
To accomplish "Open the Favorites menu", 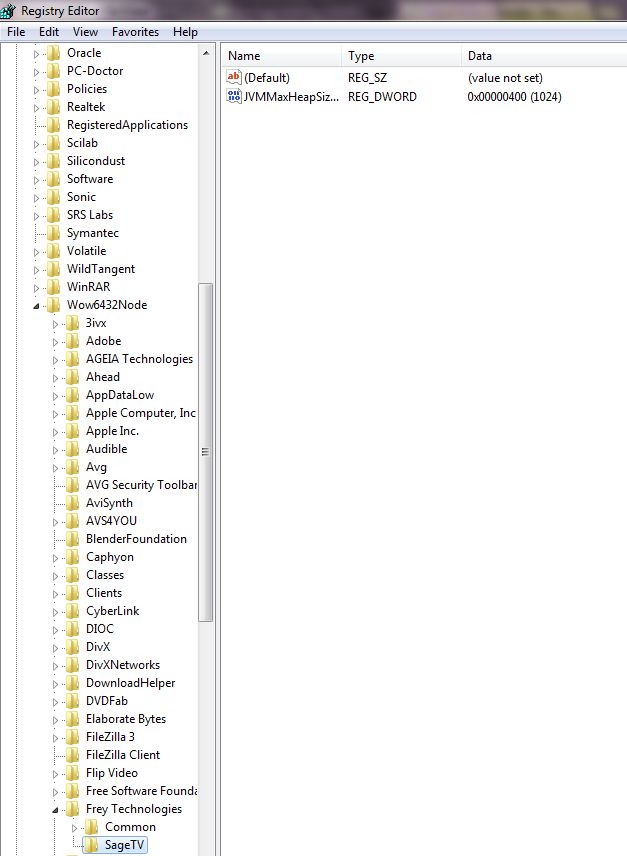I will 135,32.
